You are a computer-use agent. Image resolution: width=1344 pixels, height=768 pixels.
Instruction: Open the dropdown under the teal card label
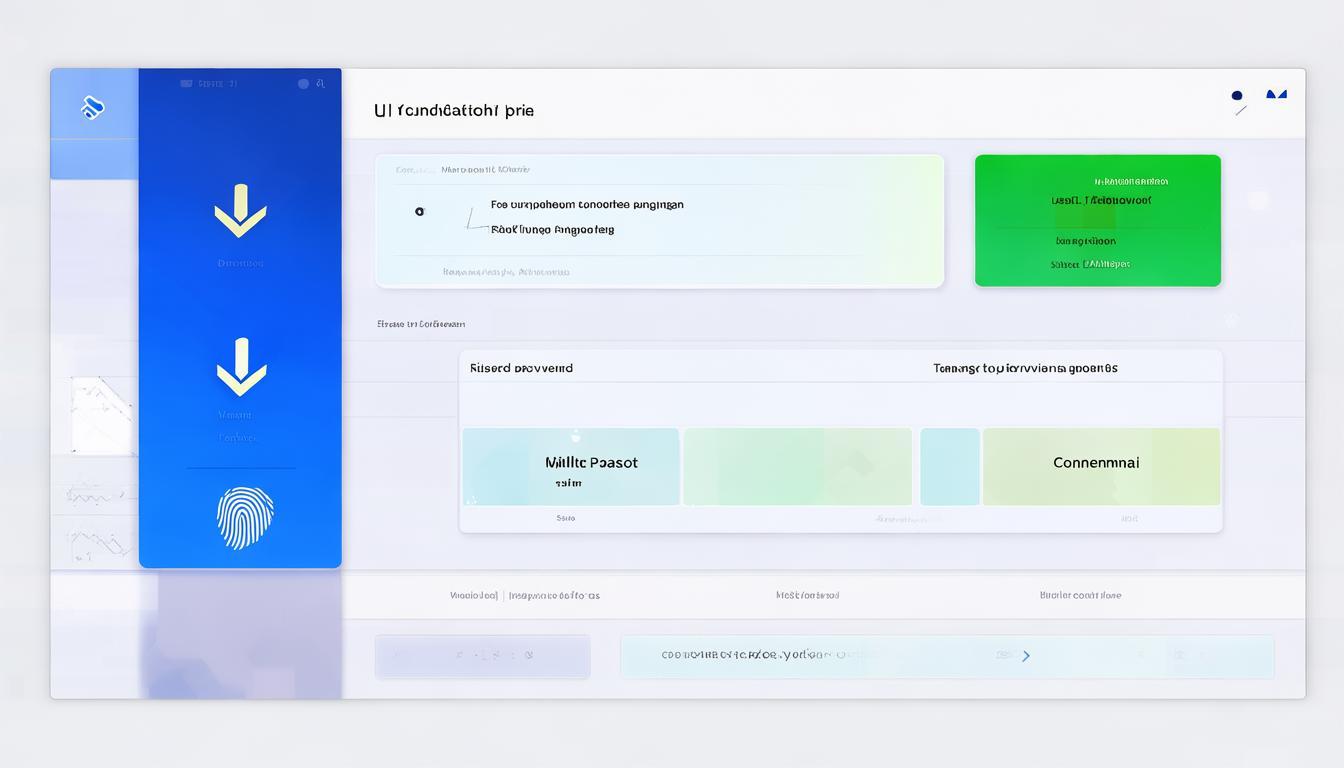(x=567, y=518)
